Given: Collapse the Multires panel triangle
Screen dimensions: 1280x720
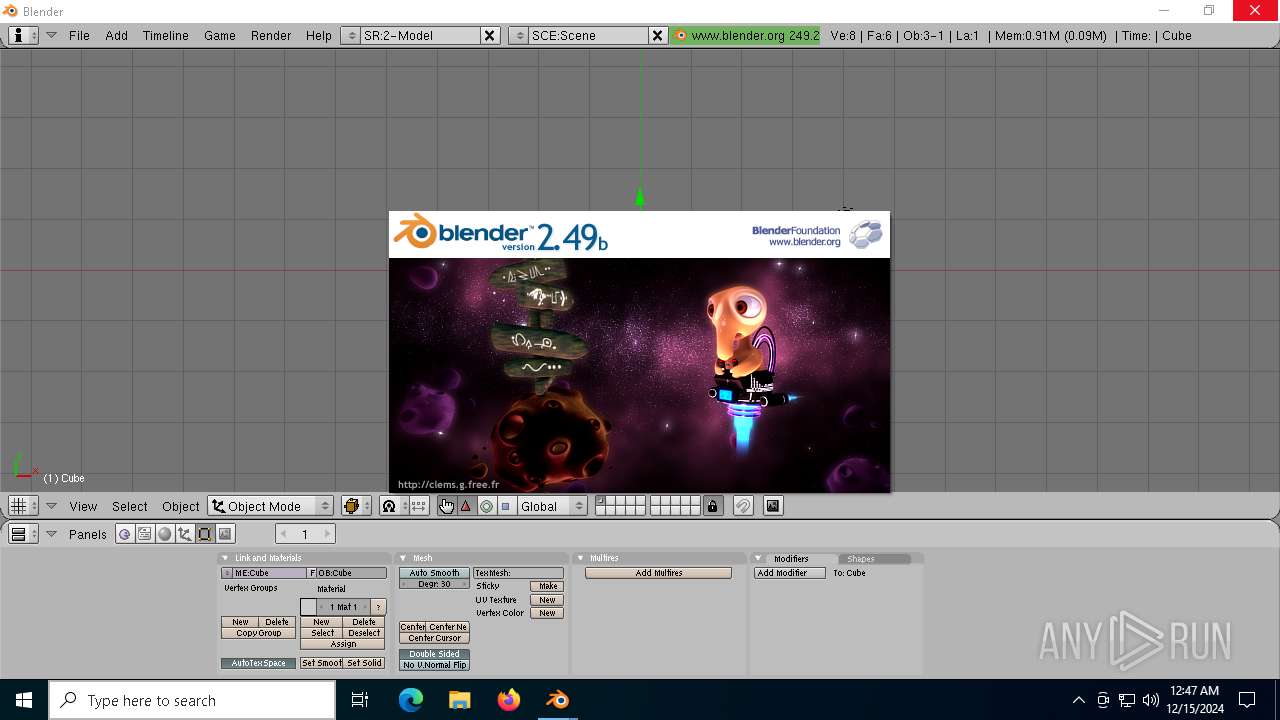Looking at the screenshot, I should click(x=580, y=558).
